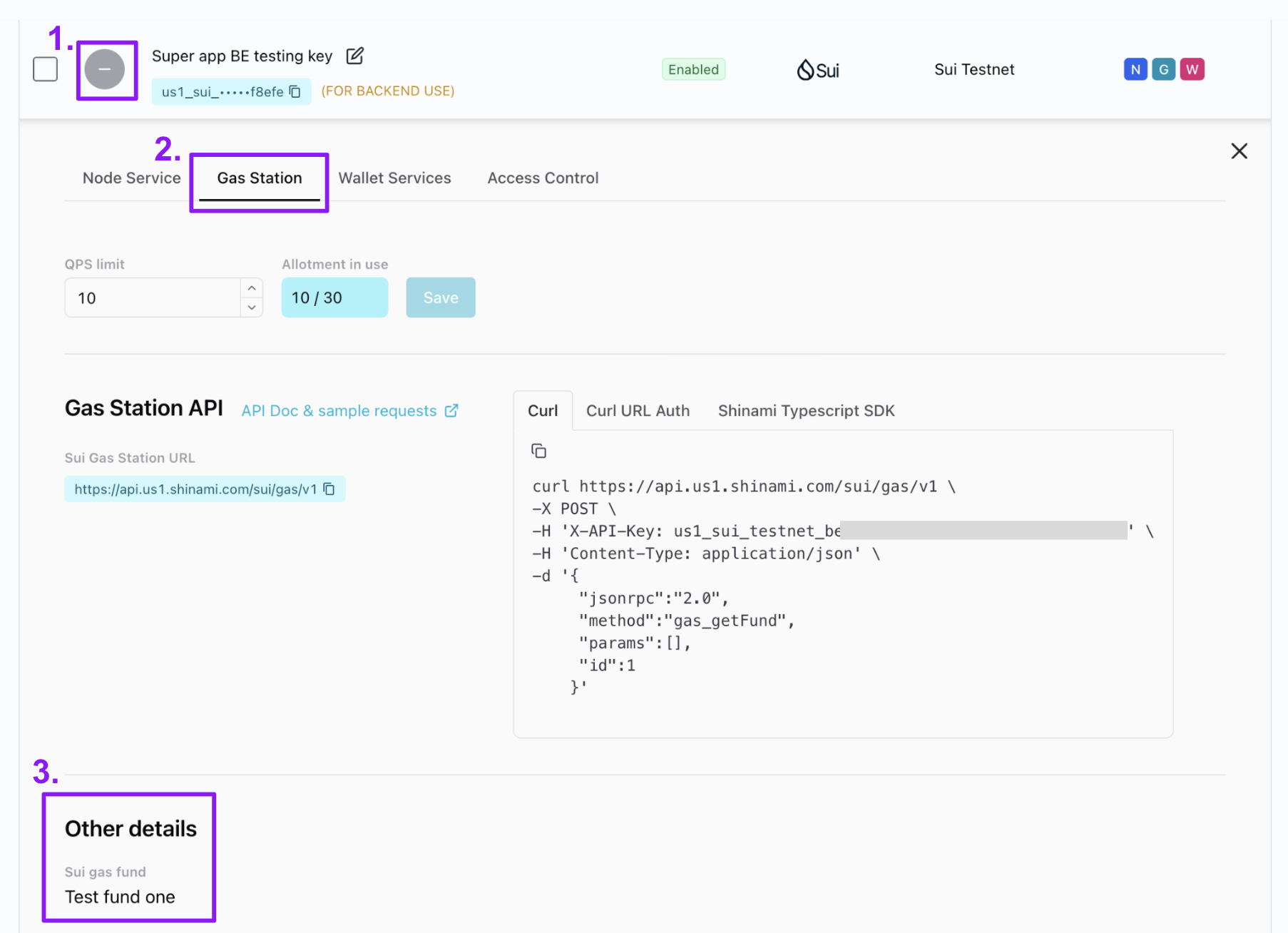Open the Wallet Services tab

pyautogui.click(x=394, y=178)
